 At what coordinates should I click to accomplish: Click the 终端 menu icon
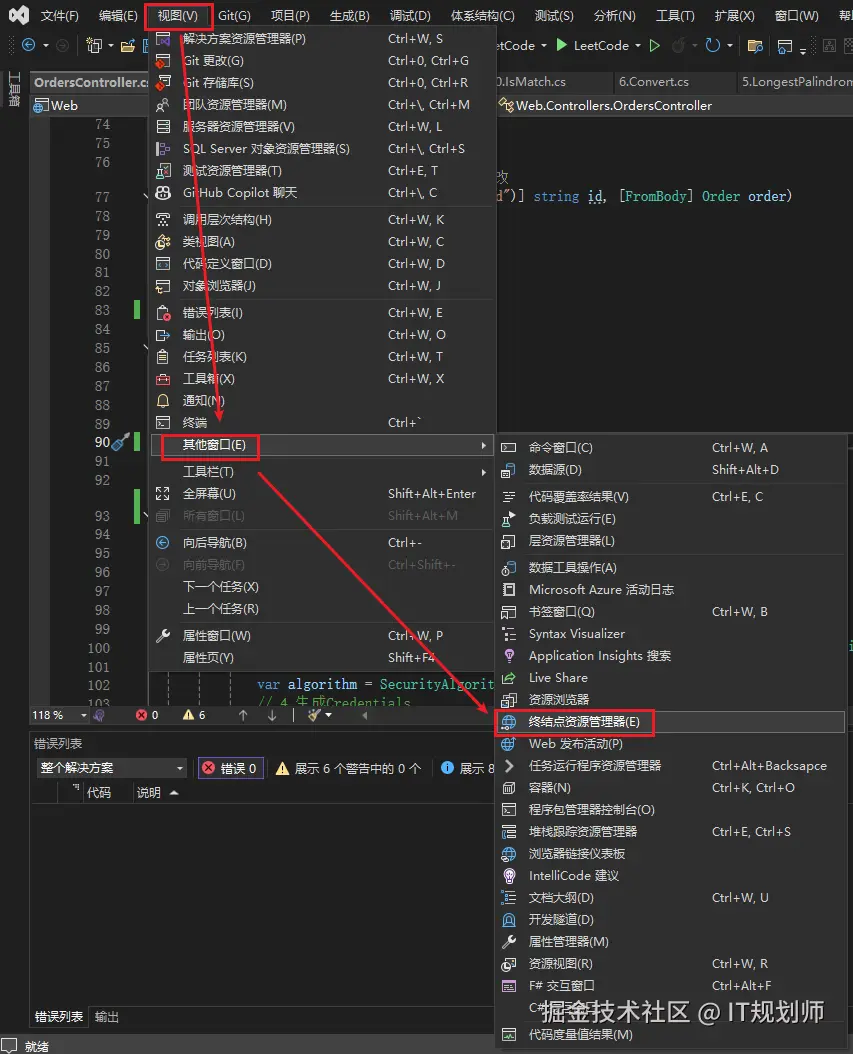click(x=163, y=423)
